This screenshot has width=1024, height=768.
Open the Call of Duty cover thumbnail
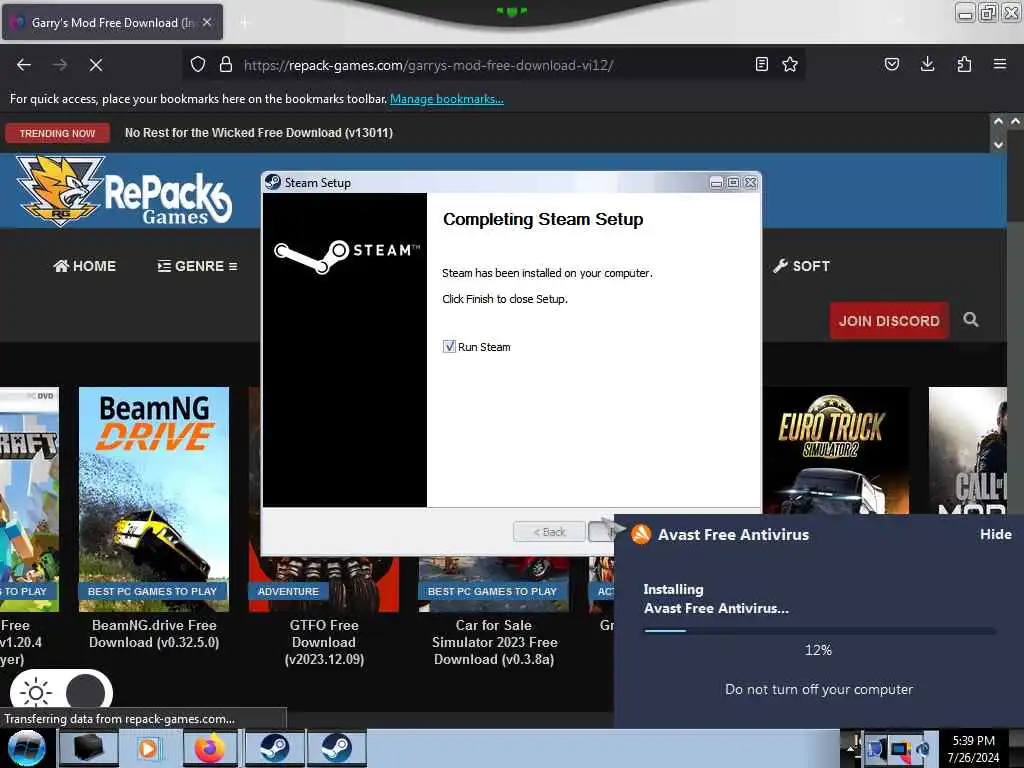point(967,451)
